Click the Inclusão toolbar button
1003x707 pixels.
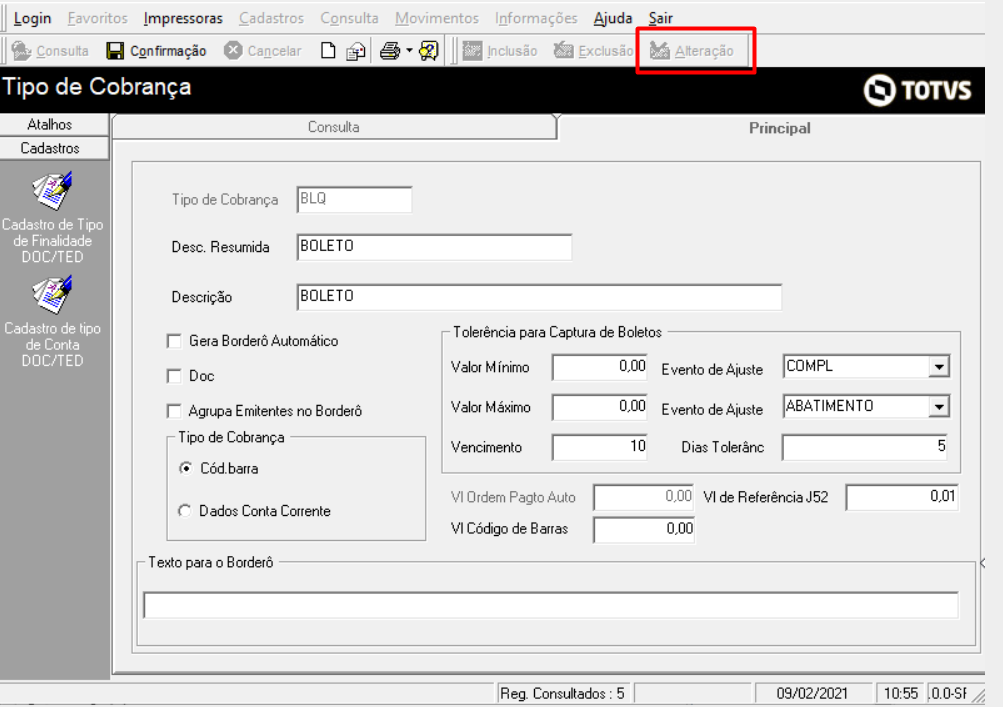tap(500, 51)
